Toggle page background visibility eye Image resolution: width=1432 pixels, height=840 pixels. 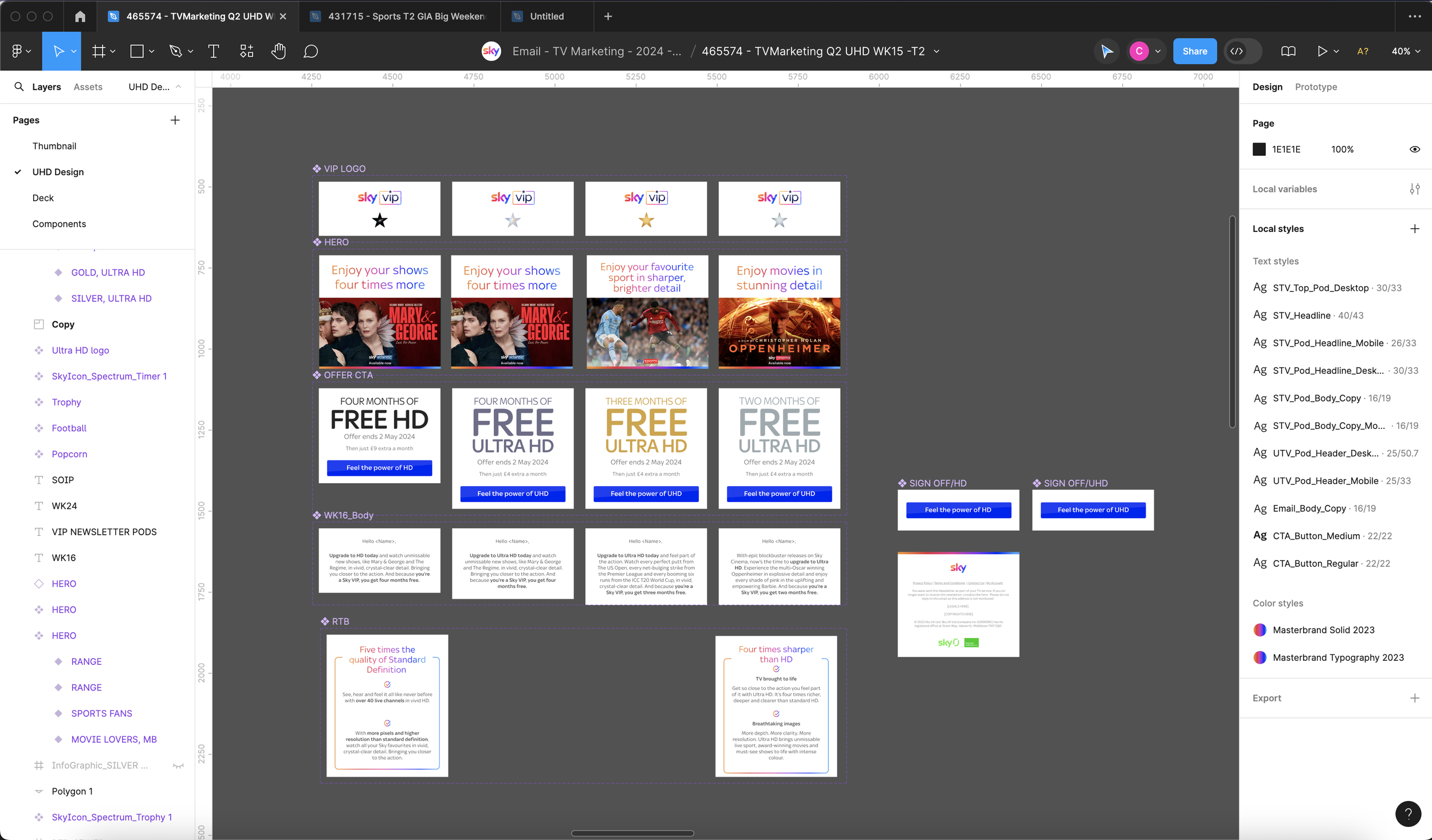point(1415,149)
